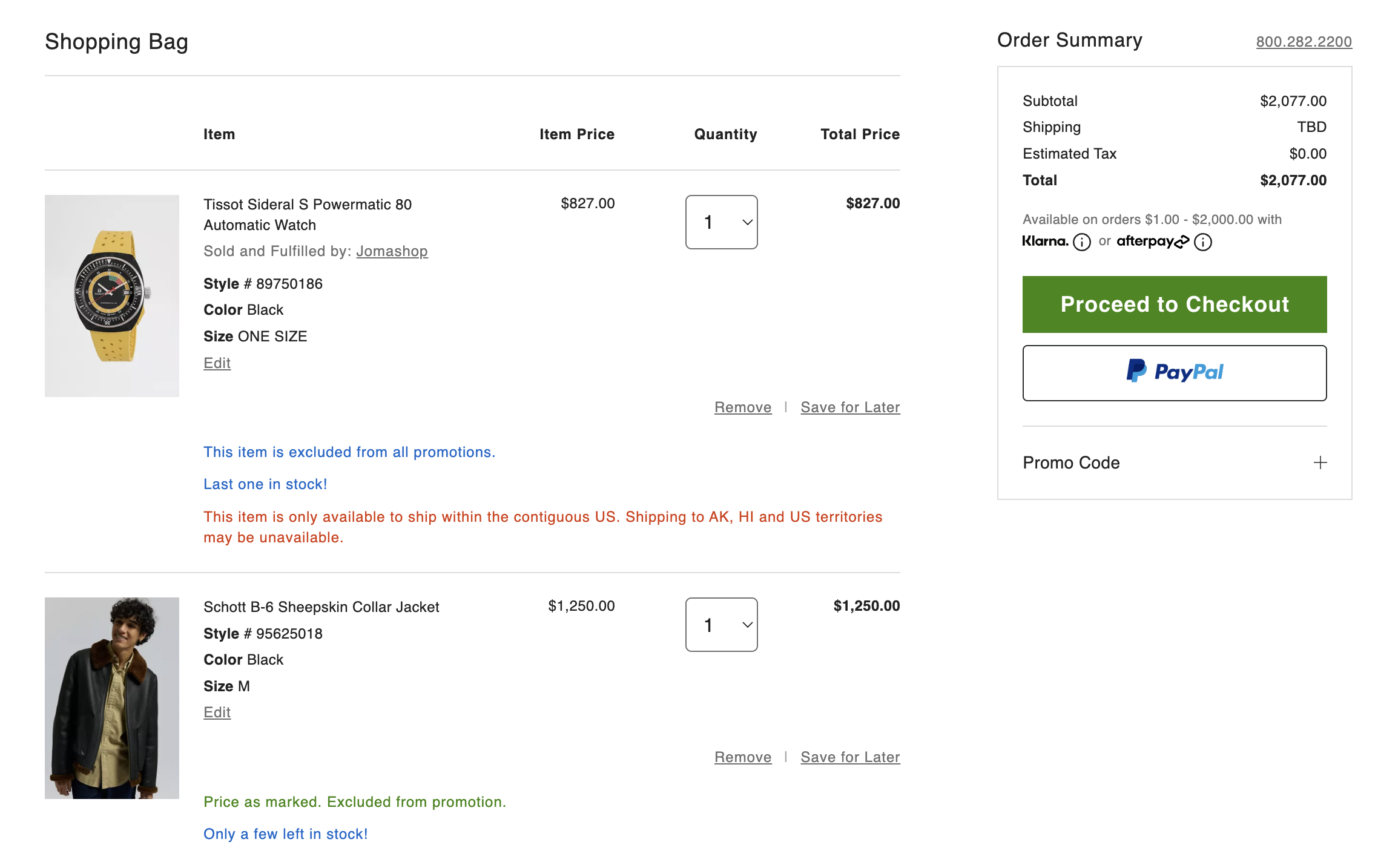Screen dimensions: 1378x868
Task: Click the Afterpay info icon
Action: (x=1202, y=242)
